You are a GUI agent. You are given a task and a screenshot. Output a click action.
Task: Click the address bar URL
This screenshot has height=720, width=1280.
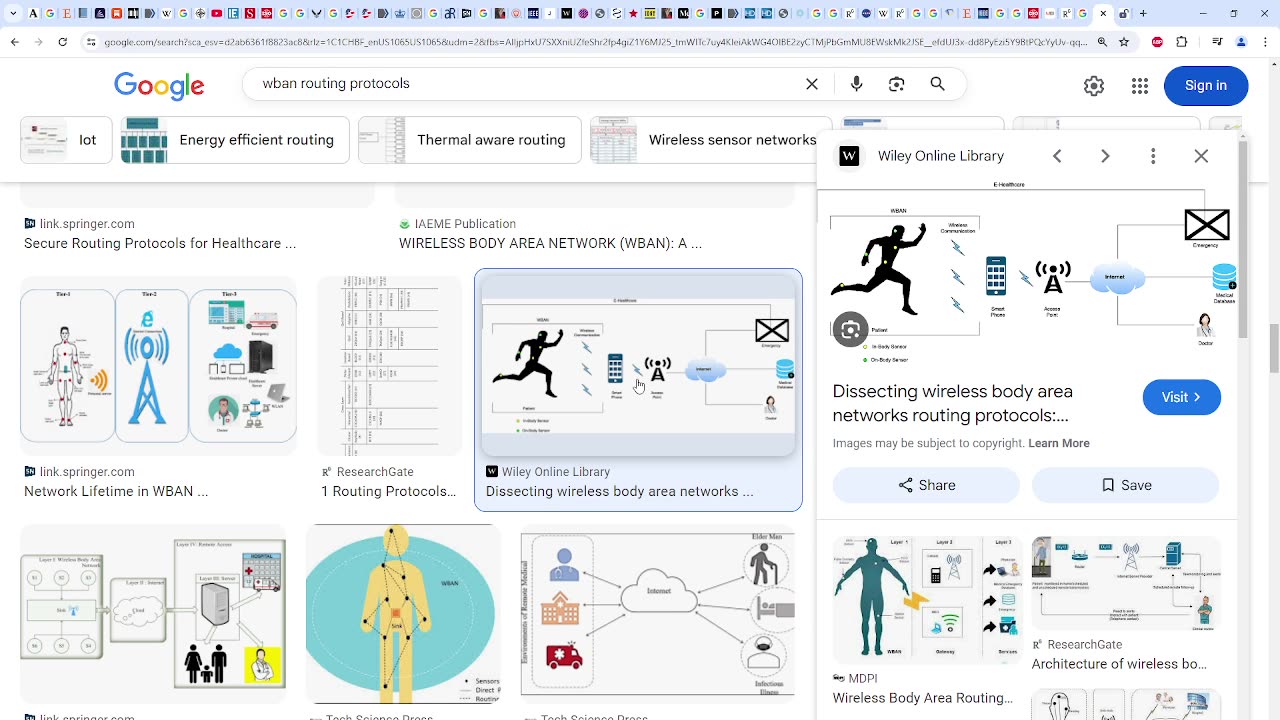[594, 42]
